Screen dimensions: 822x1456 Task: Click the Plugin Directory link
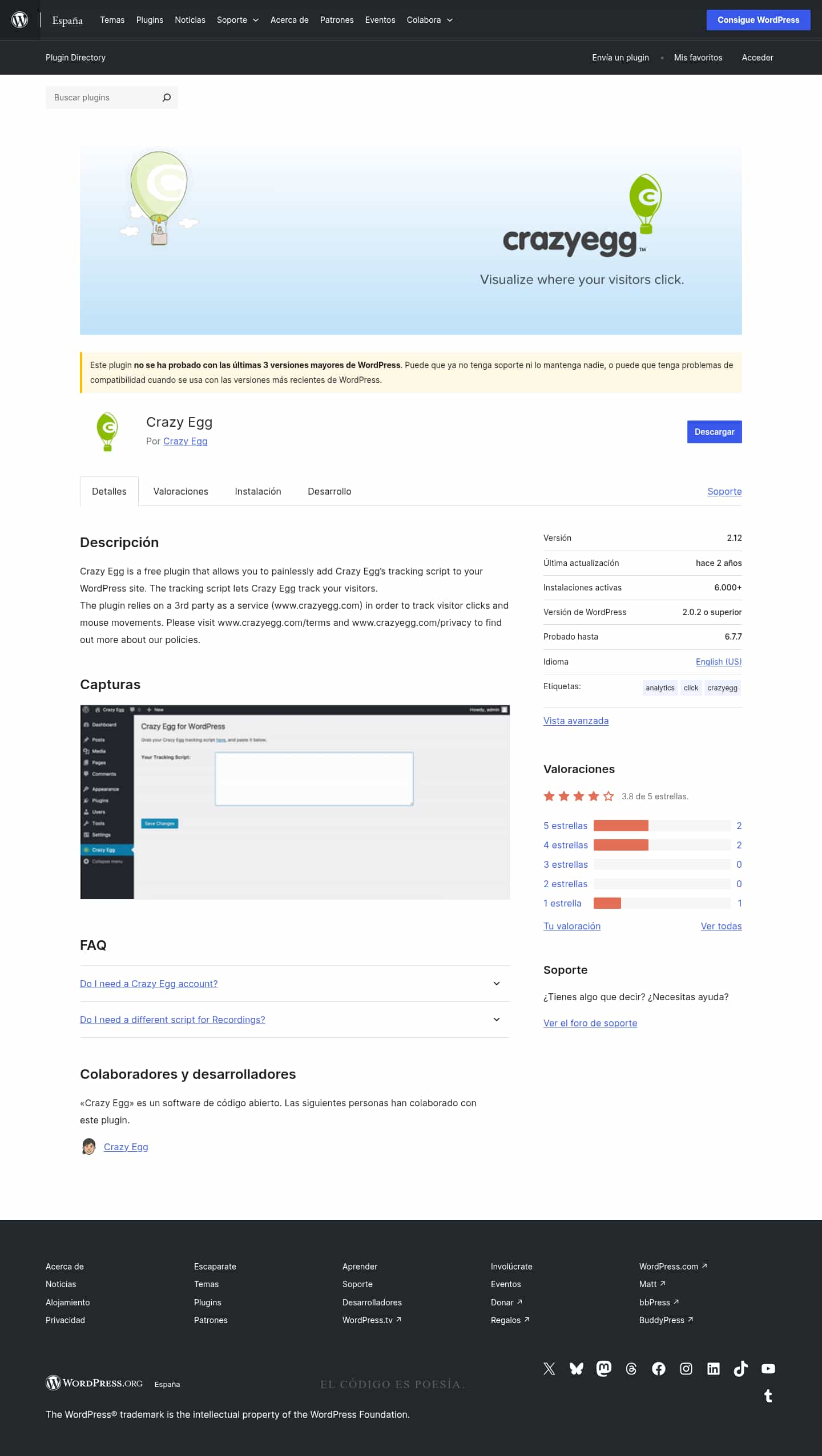pyautogui.click(x=75, y=58)
